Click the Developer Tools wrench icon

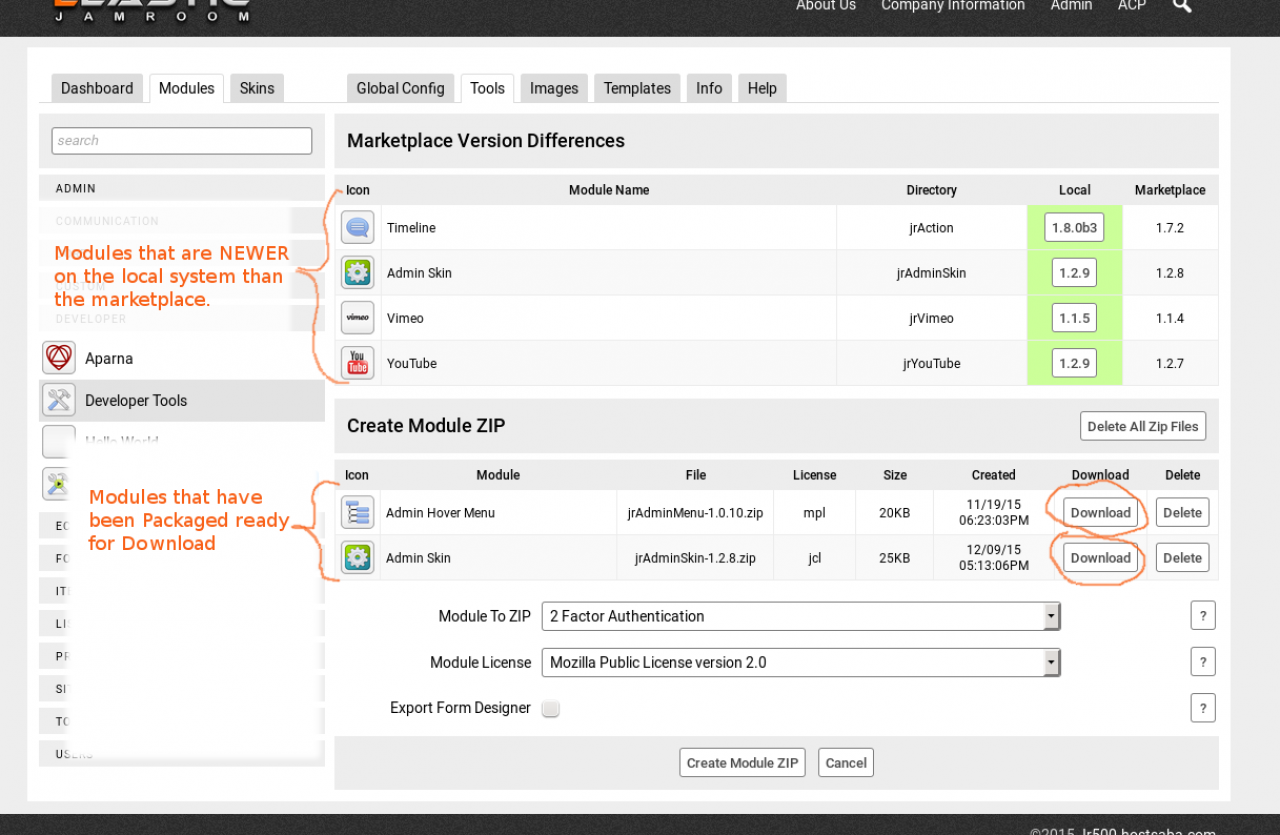tap(59, 400)
